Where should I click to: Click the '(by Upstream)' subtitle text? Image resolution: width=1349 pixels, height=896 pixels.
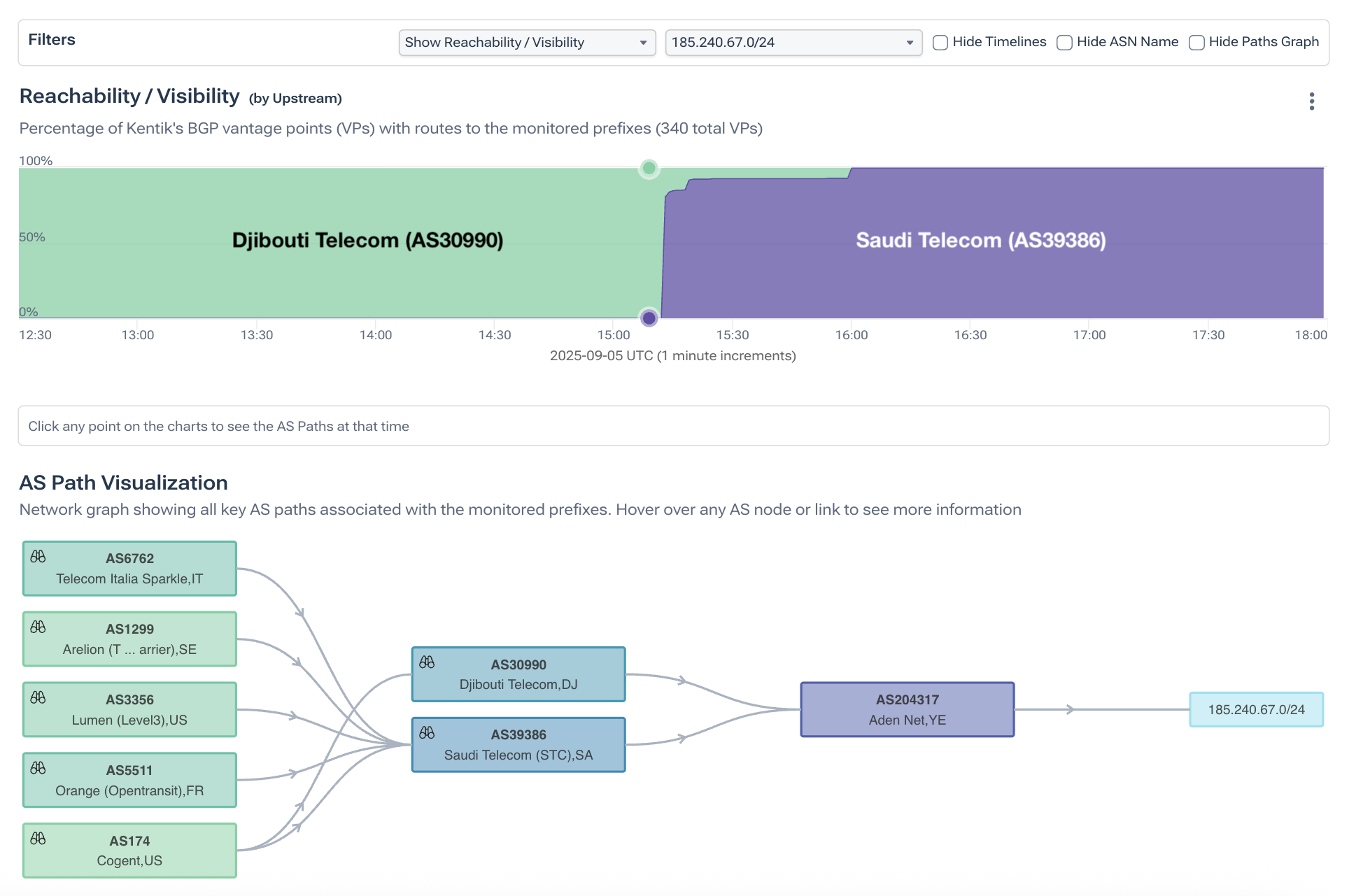295,99
